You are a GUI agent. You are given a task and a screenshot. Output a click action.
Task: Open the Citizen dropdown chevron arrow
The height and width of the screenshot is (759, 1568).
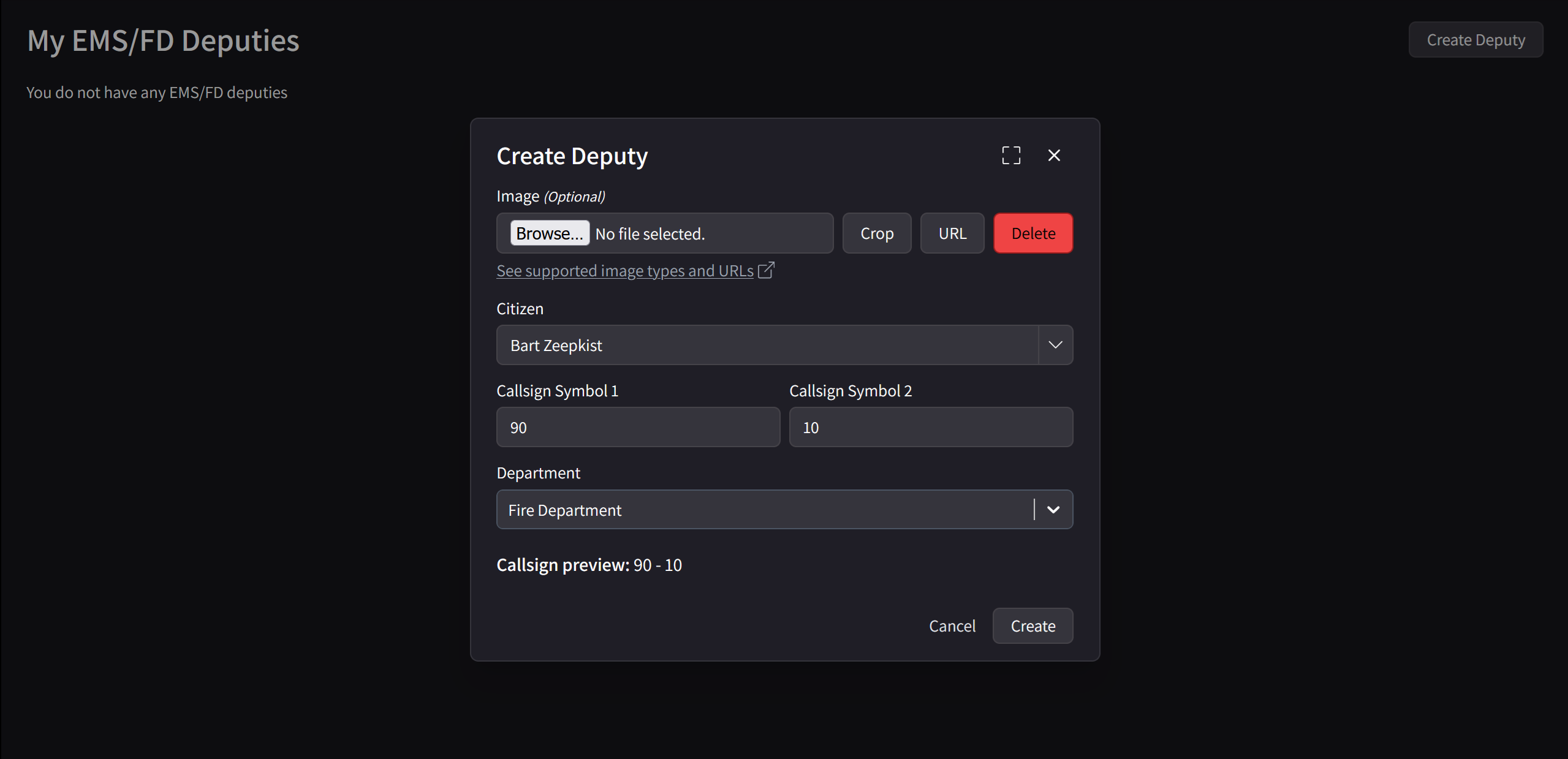tap(1055, 345)
